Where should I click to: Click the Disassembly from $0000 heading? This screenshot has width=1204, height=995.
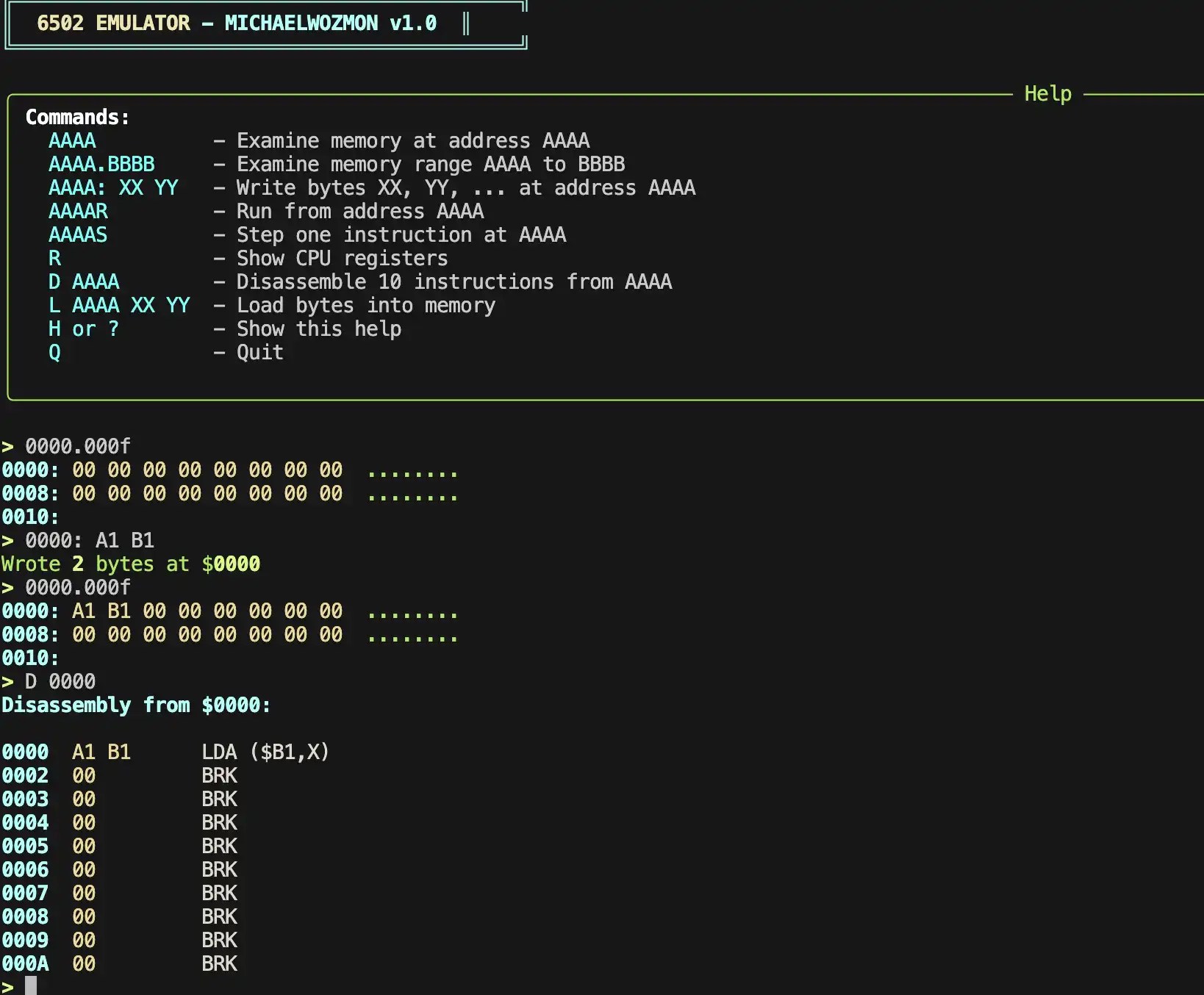136,705
